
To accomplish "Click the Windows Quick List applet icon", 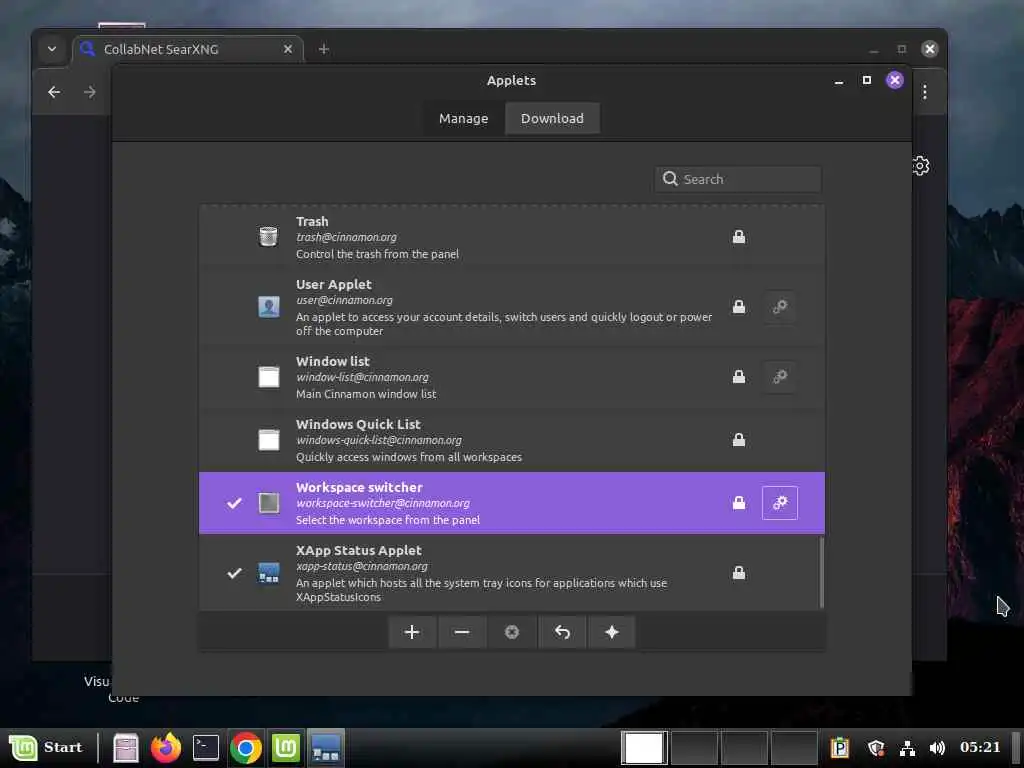I will click(268, 440).
